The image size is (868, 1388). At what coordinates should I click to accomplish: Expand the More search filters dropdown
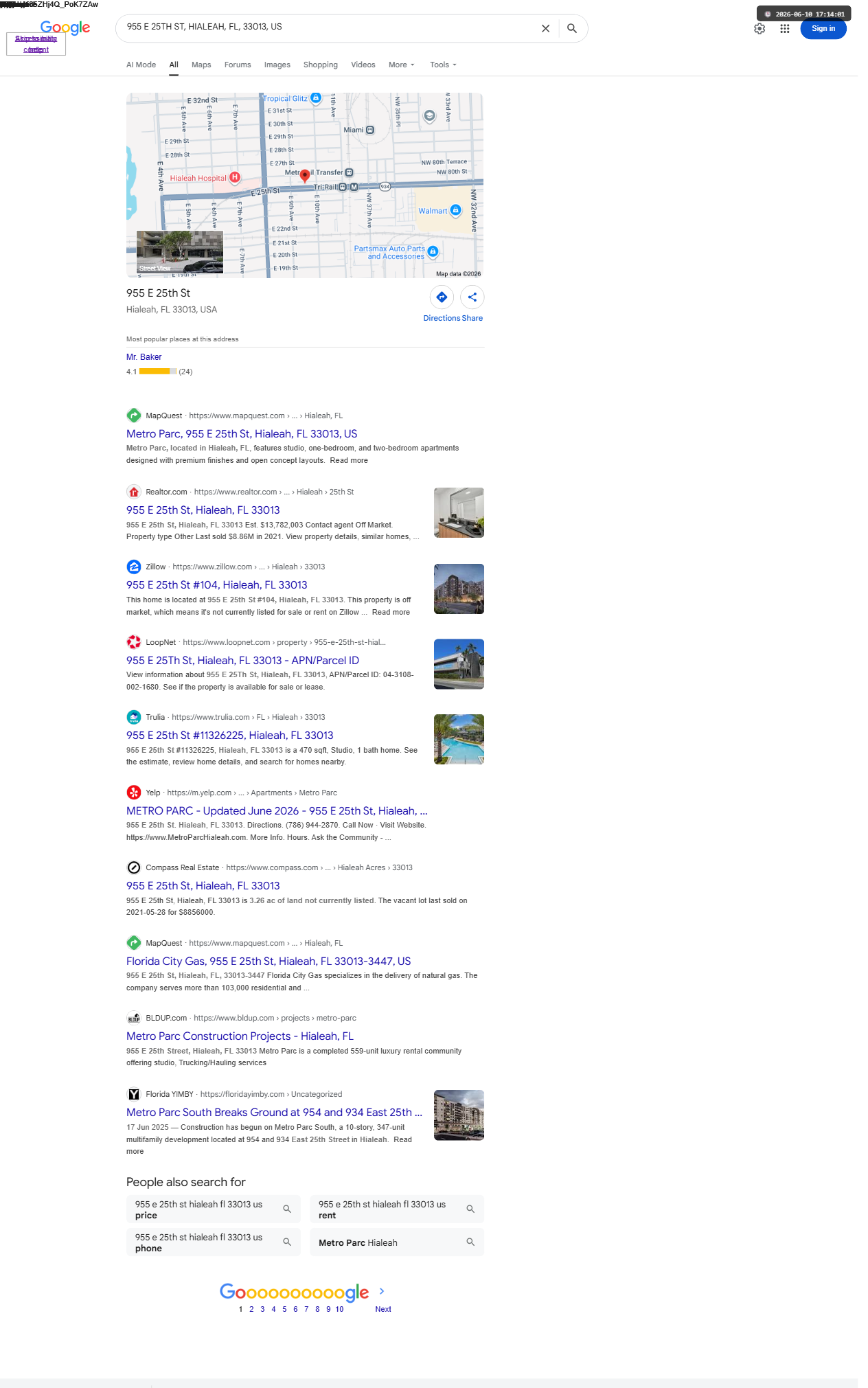401,65
